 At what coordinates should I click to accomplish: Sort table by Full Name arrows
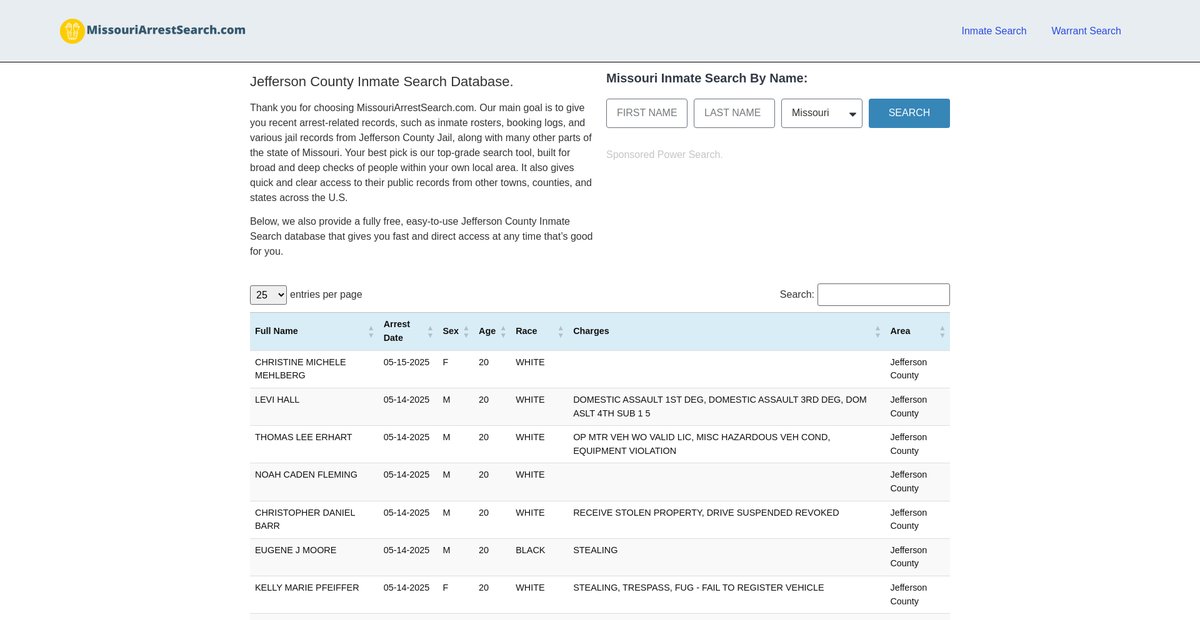tap(371, 331)
